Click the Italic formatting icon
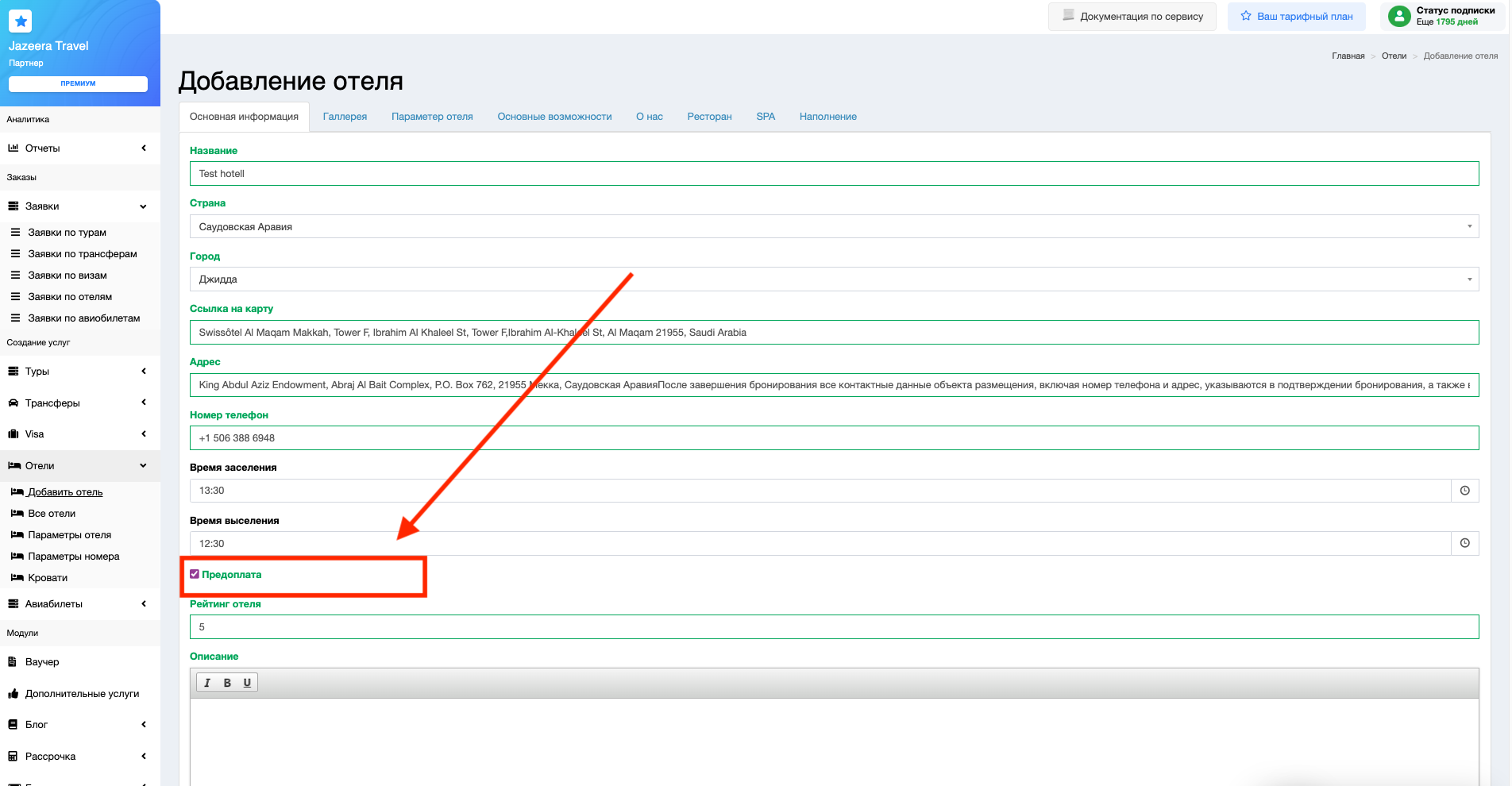 tap(207, 683)
